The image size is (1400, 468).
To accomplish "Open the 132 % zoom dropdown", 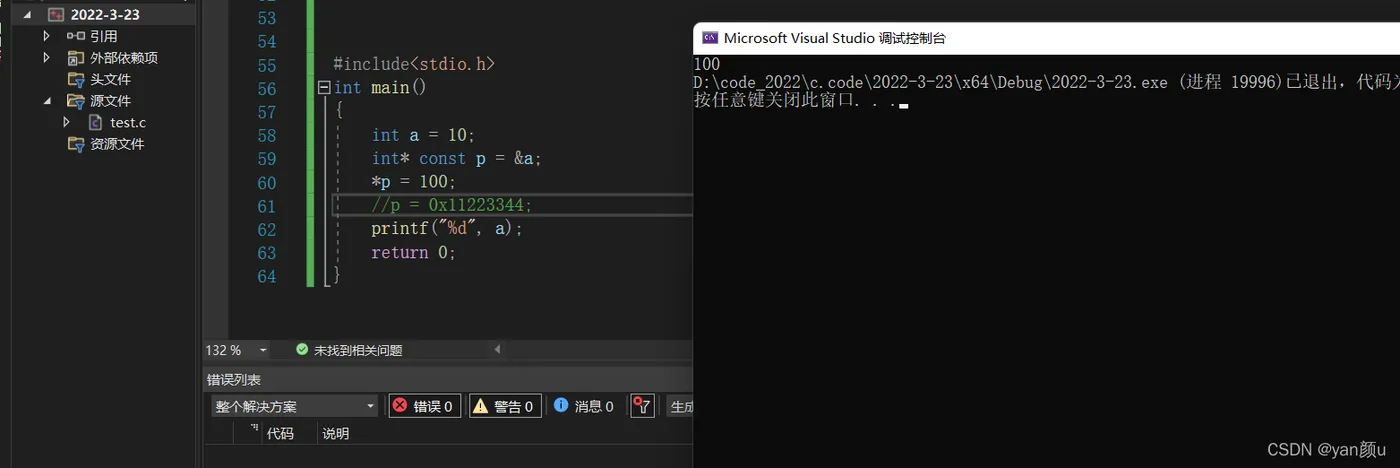I will (263, 350).
